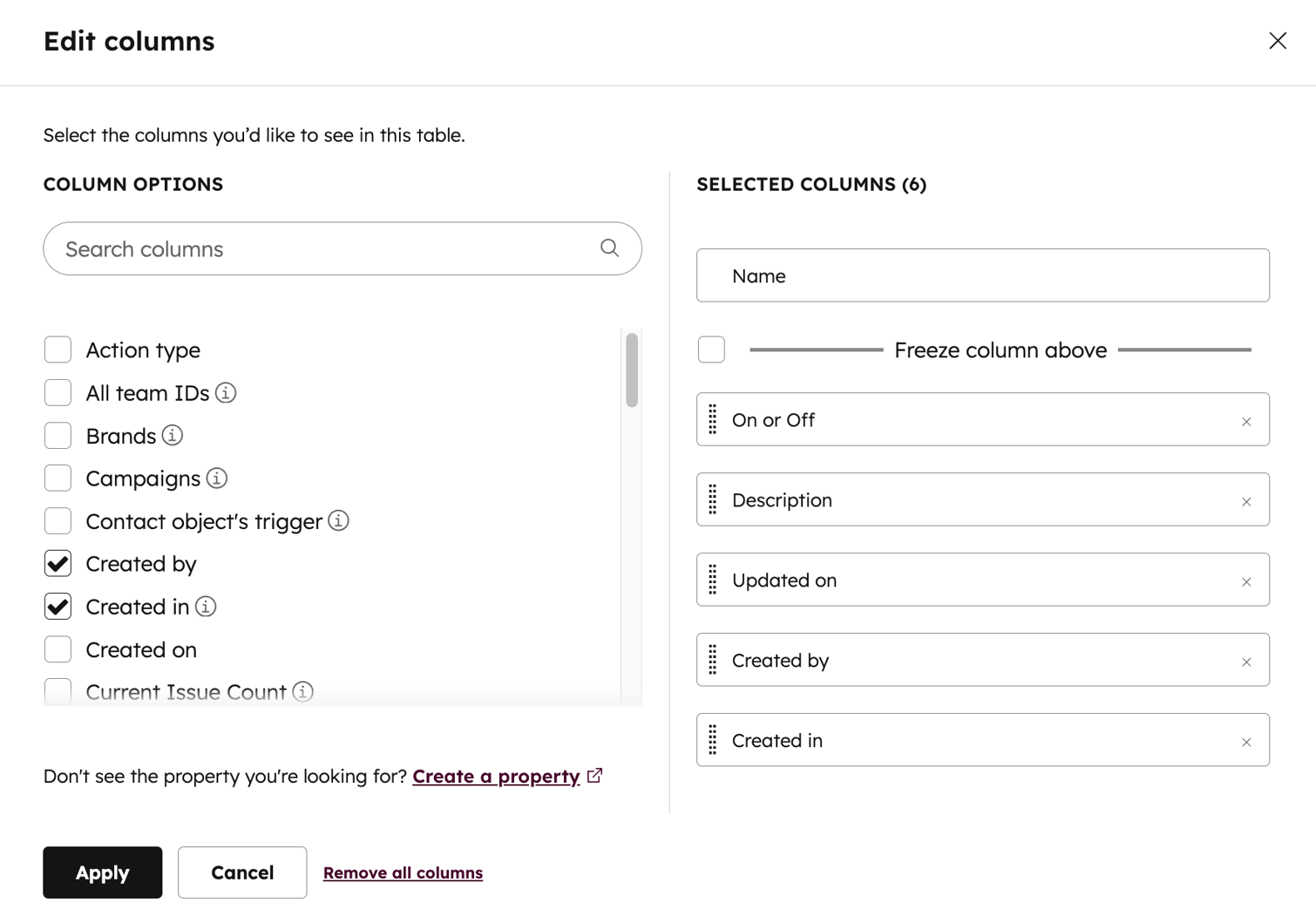
Task: Dismiss the Edit columns dialog
Action: coord(1277,40)
